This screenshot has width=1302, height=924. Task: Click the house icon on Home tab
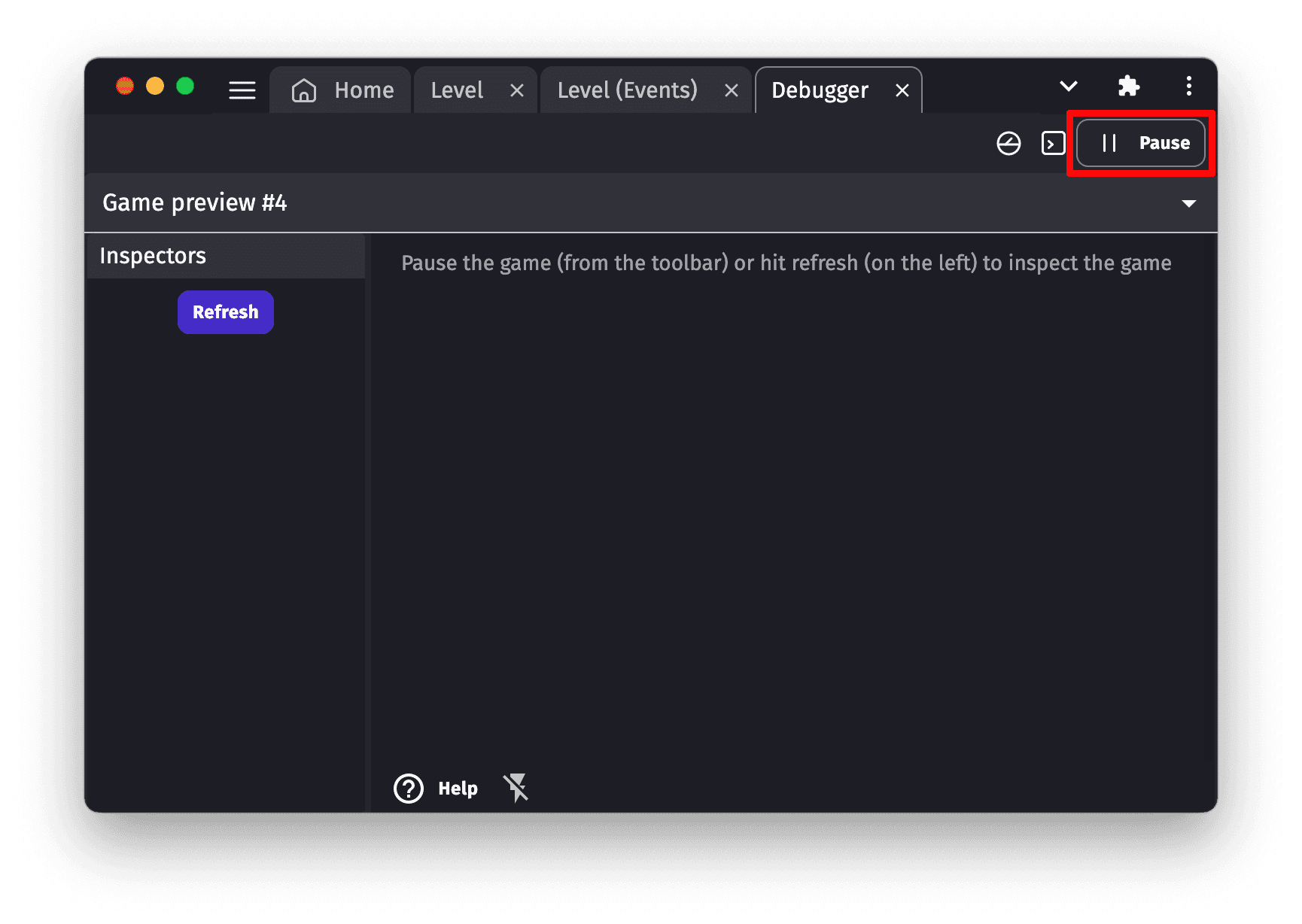click(x=304, y=90)
